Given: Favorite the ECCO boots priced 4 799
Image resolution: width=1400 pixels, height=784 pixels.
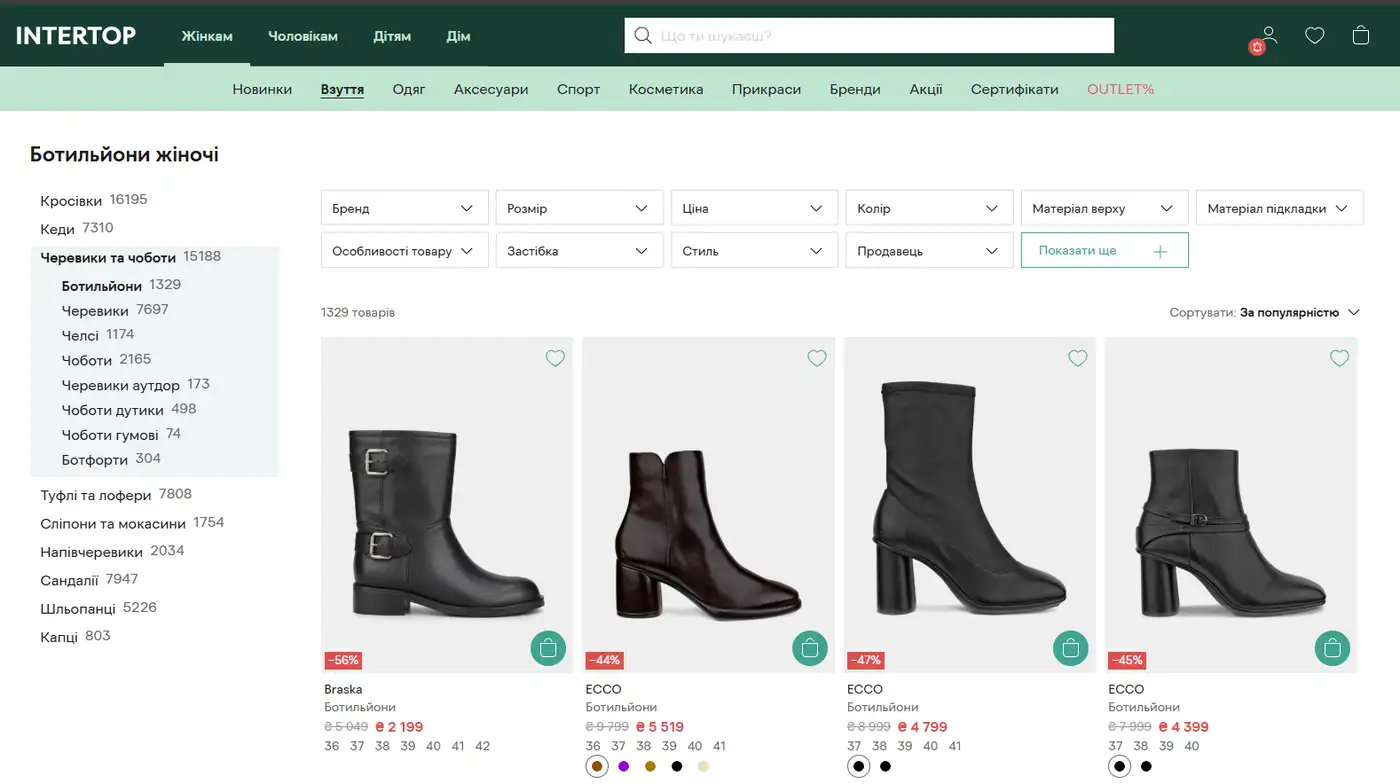Looking at the screenshot, I should (x=1077, y=358).
